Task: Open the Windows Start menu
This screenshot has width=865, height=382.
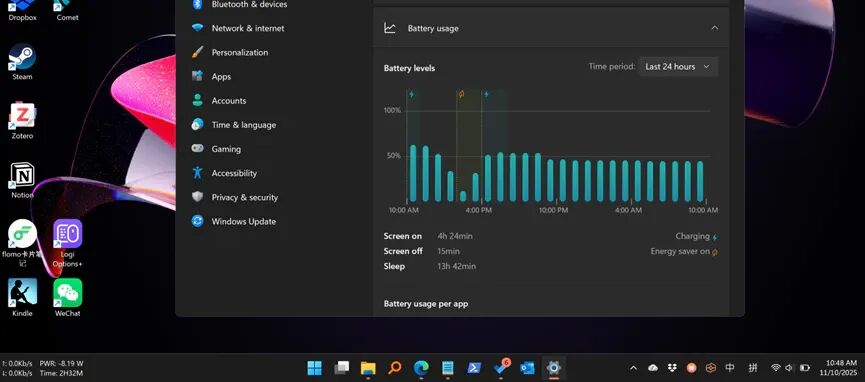Action: tap(315, 368)
